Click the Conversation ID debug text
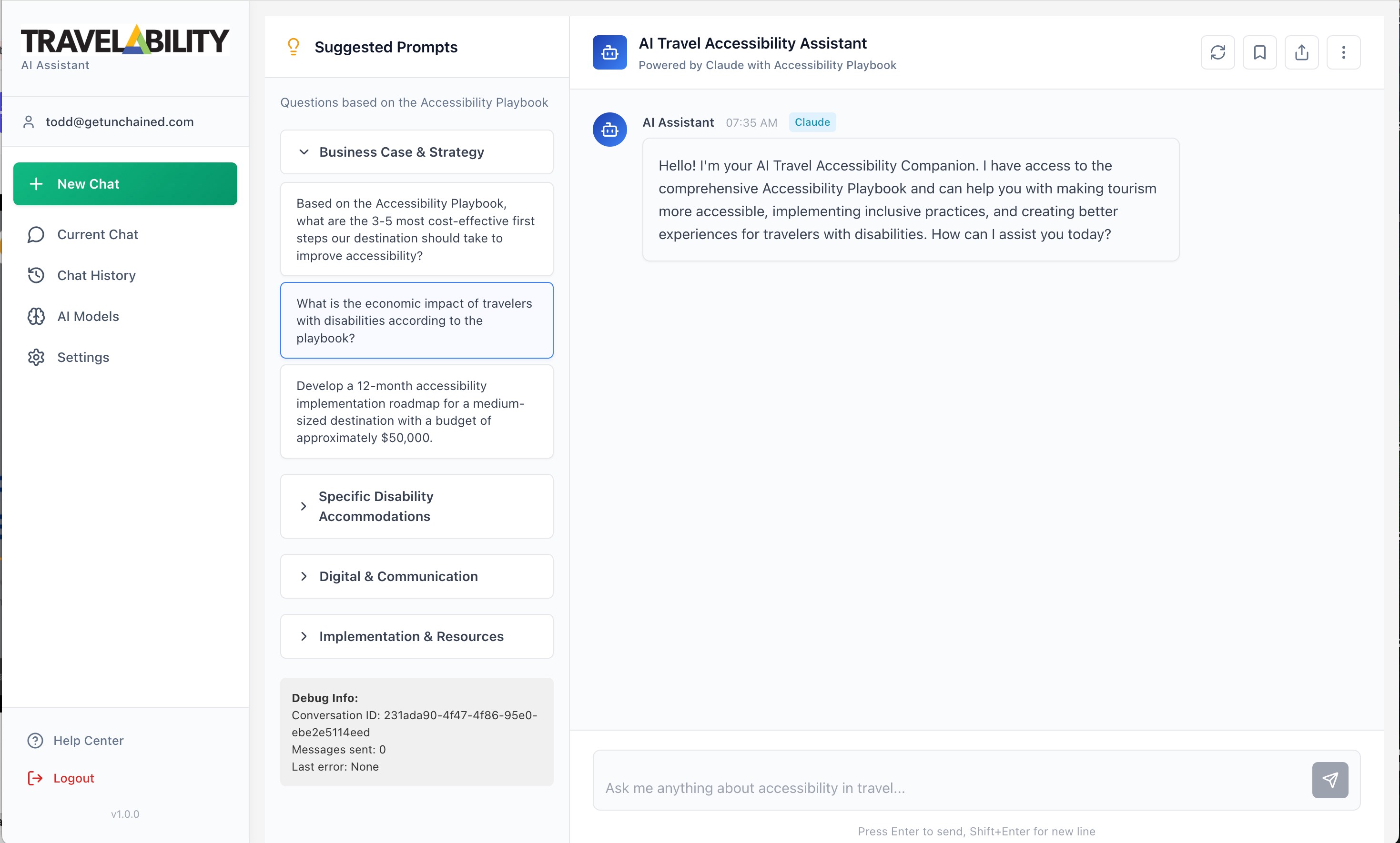The width and height of the screenshot is (1400, 843). (x=414, y=724)
